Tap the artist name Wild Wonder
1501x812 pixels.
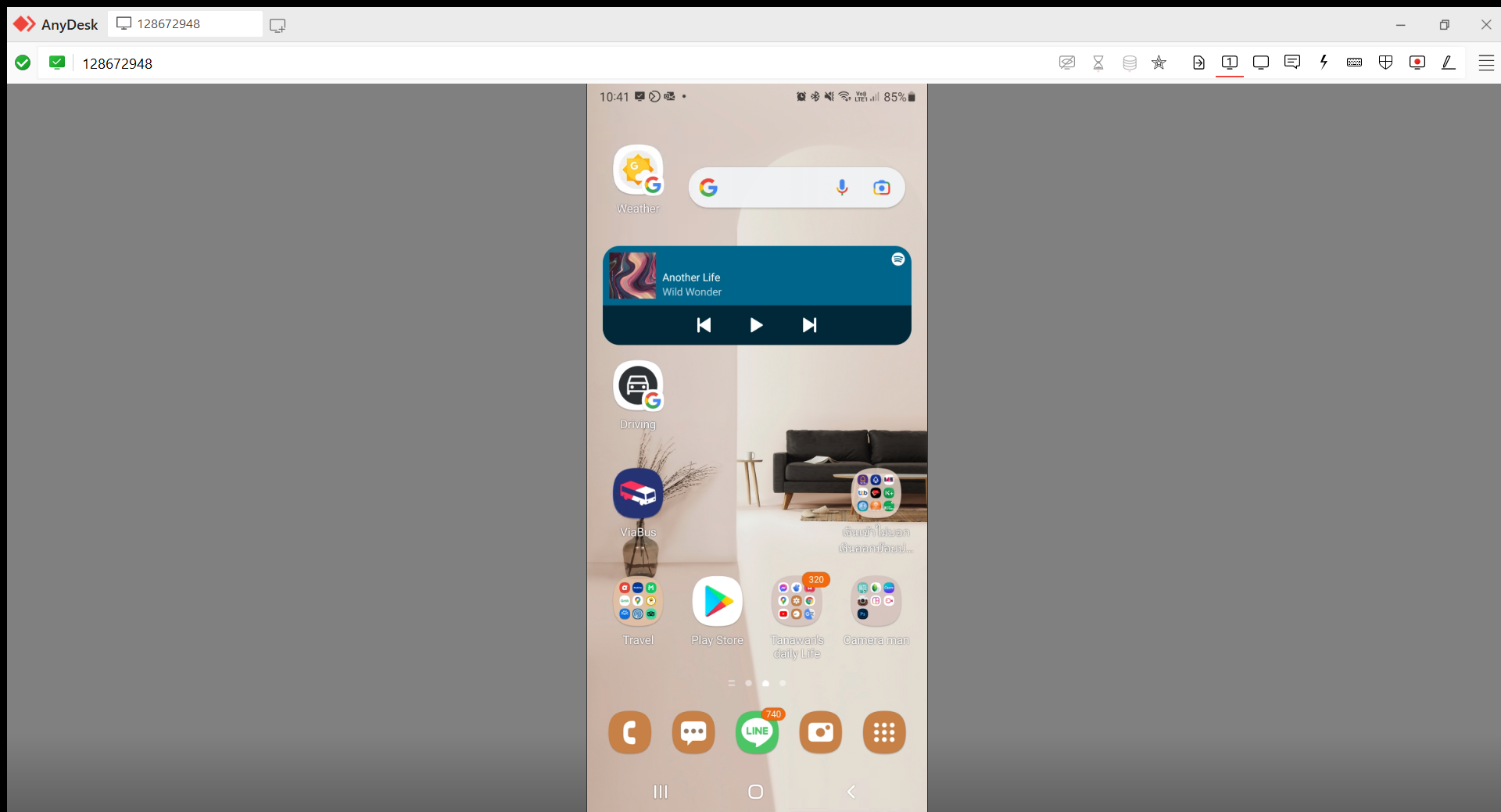[x=692, y=292]
